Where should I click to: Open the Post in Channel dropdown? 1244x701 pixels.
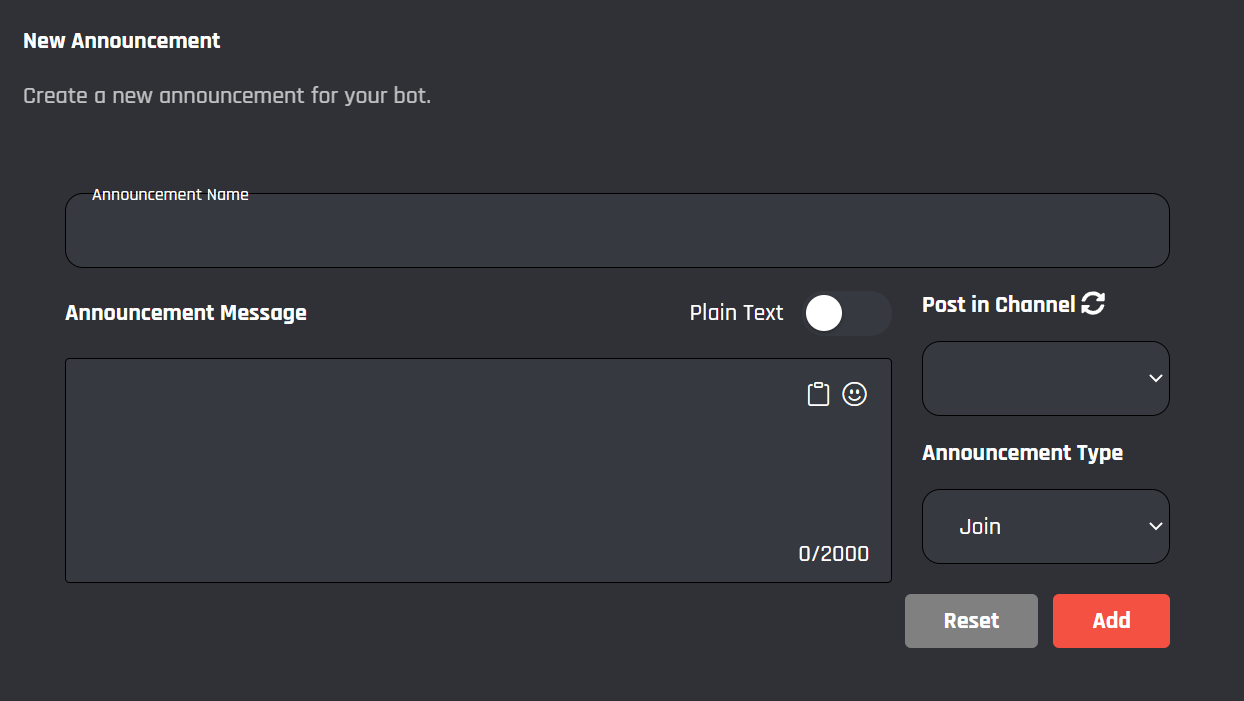pos(1045,378)
